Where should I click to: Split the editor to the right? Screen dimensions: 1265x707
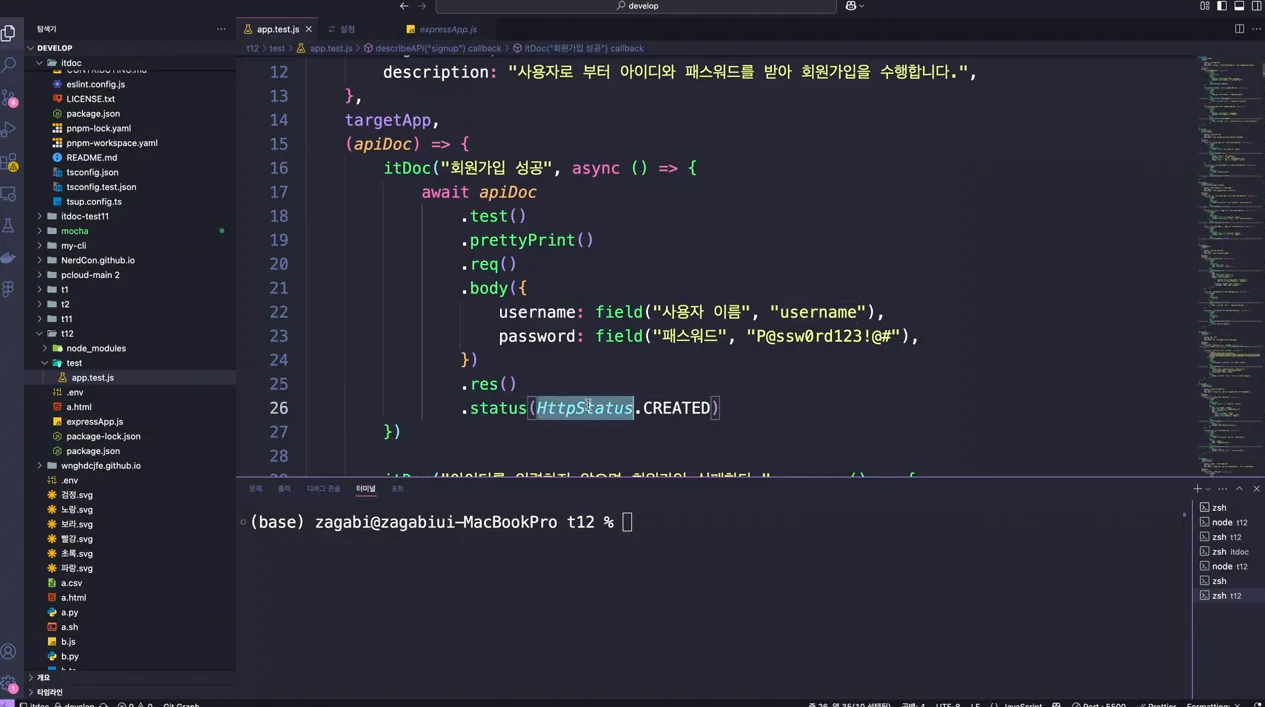coord(1239,29)
